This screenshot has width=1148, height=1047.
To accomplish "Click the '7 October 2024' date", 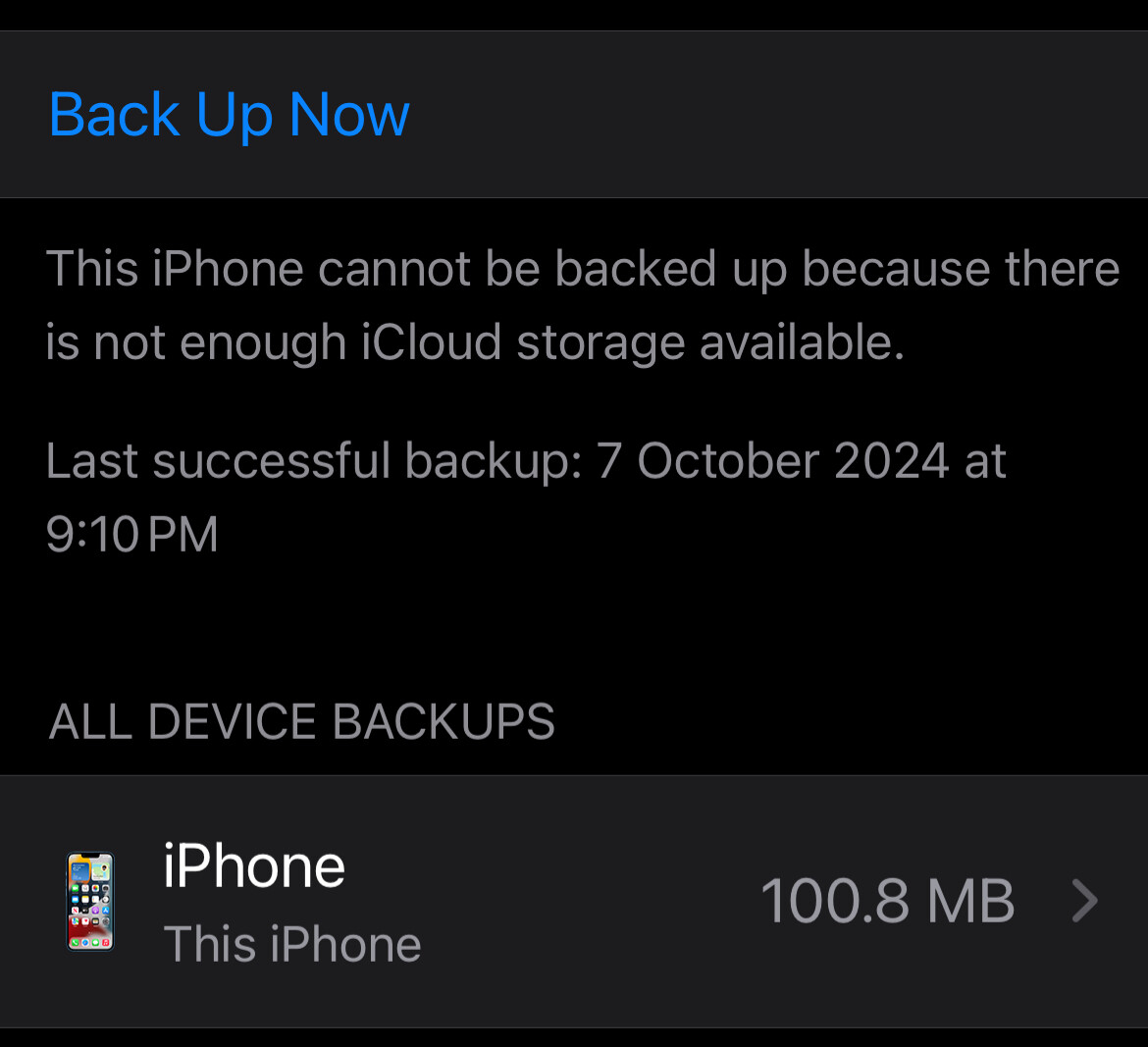I will [x=773, y=461].
